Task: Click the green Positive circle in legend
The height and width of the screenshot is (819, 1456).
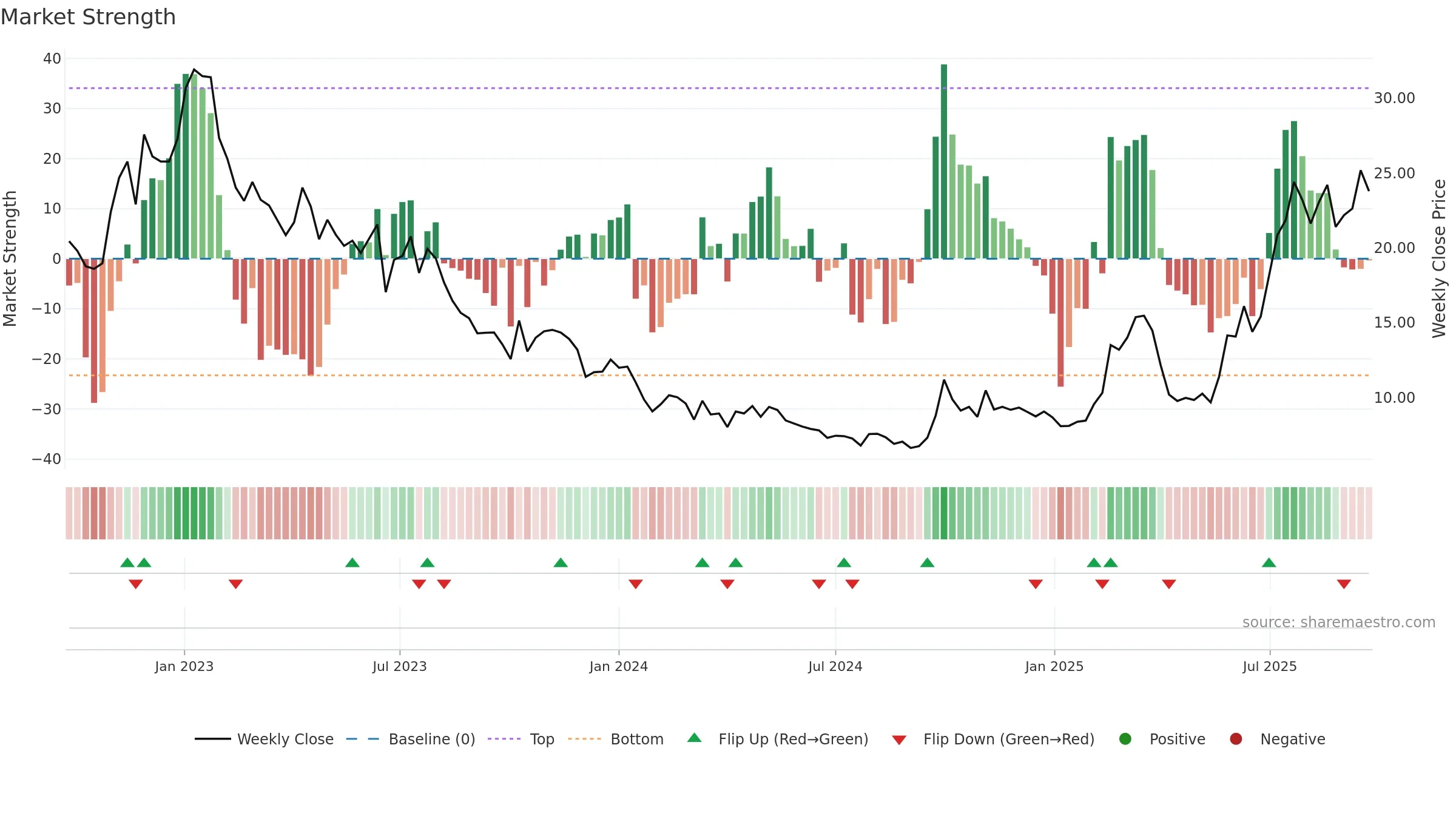Action: point(1125,739)
